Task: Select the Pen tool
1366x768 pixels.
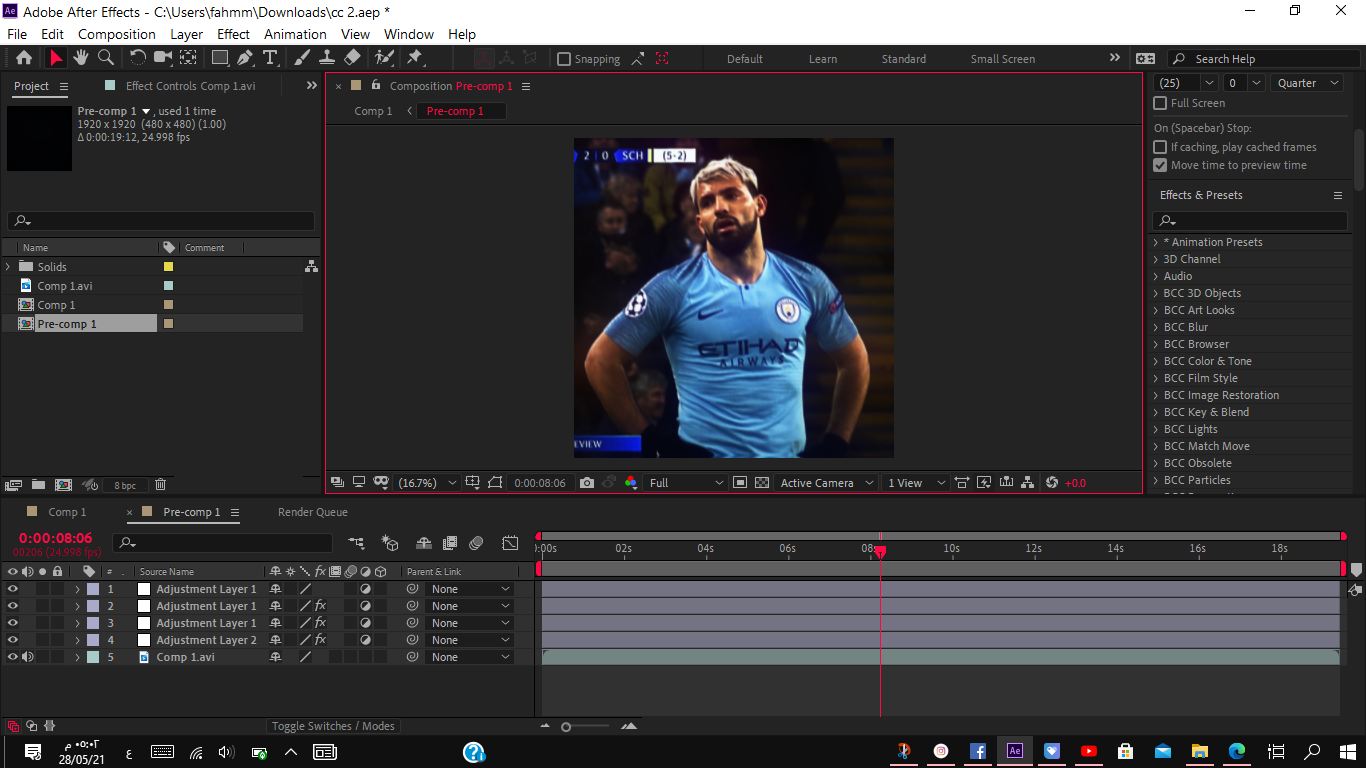Action: [245, 58]
